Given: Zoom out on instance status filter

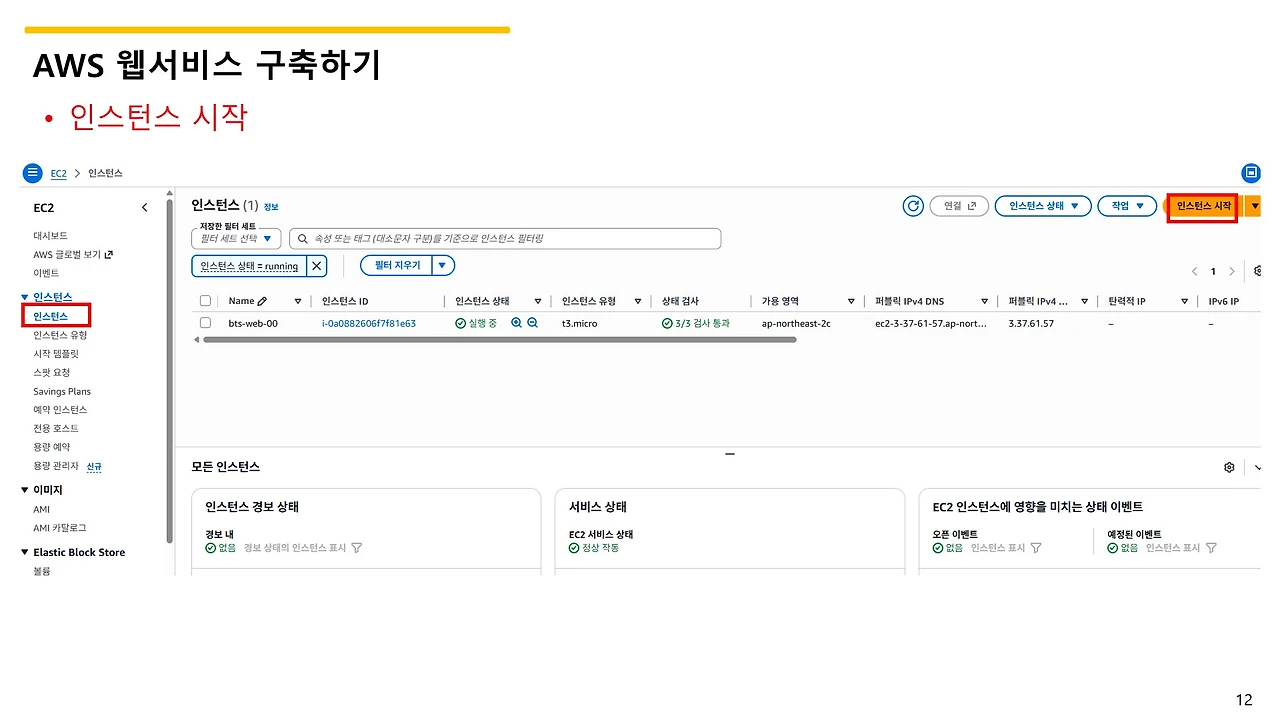Looking at the screenshot, I should coord(533,323).
